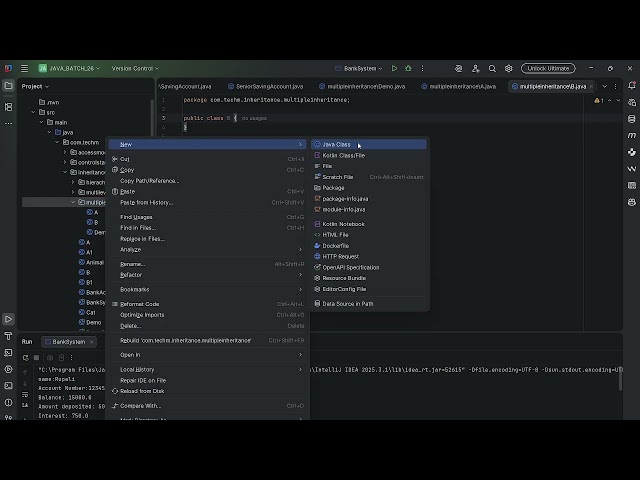Rerun BankSystem in Run panel

point(25,358)
